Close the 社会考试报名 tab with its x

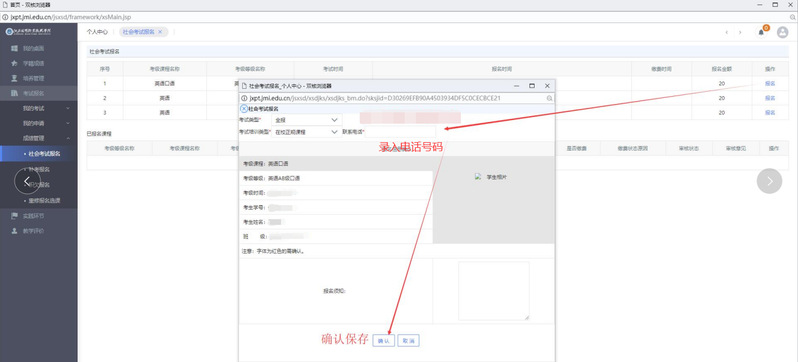click(160, 32)
